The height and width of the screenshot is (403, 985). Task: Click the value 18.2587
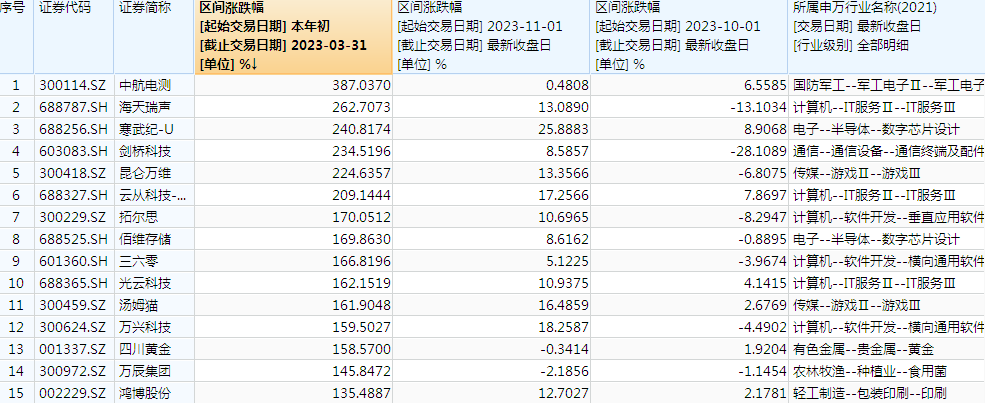(563, 328)
